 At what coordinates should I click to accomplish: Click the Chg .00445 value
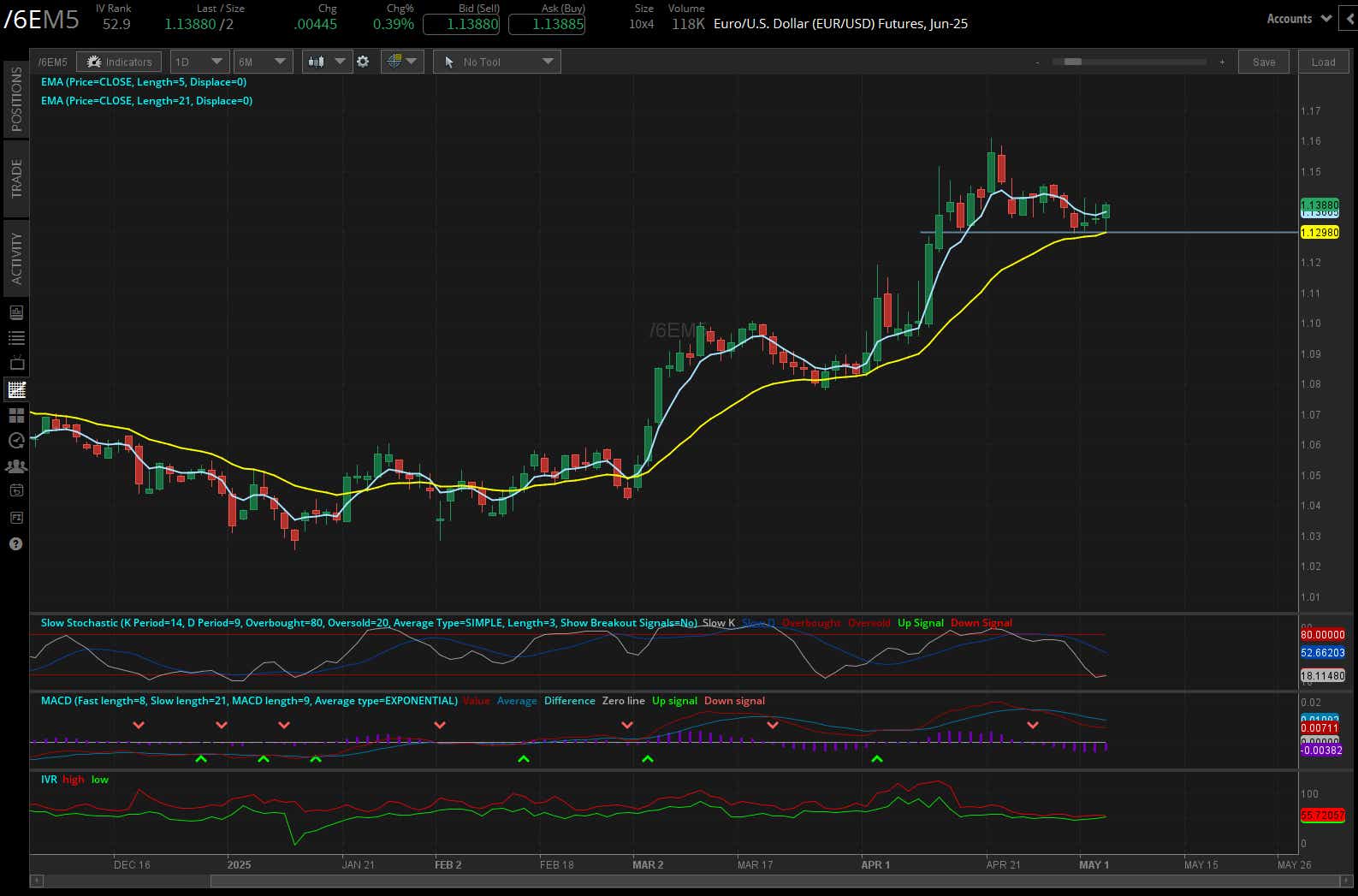316,24
